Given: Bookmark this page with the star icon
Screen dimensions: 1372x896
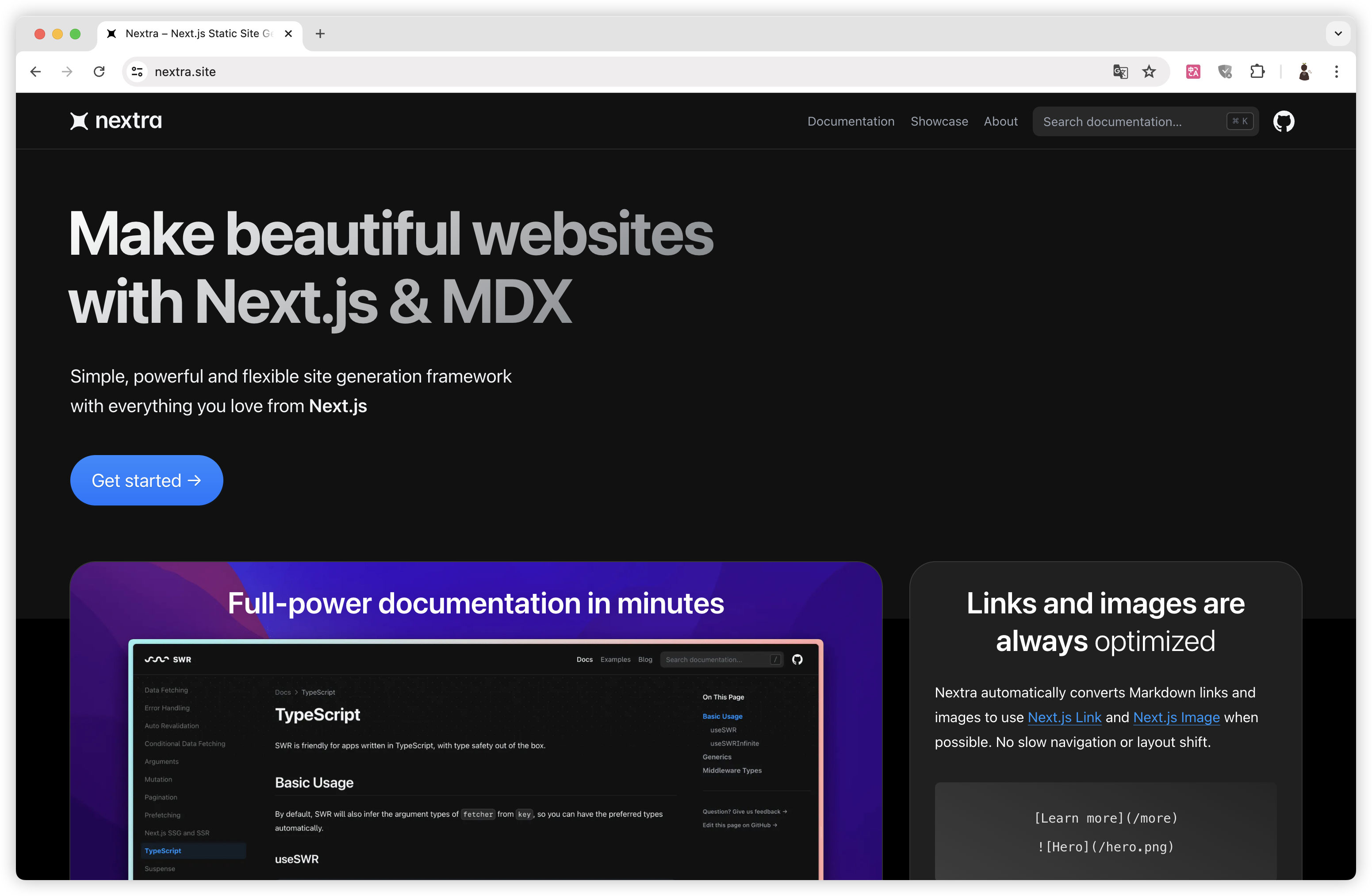Looking at the screenshot, I should click(x=1149, y=72).
